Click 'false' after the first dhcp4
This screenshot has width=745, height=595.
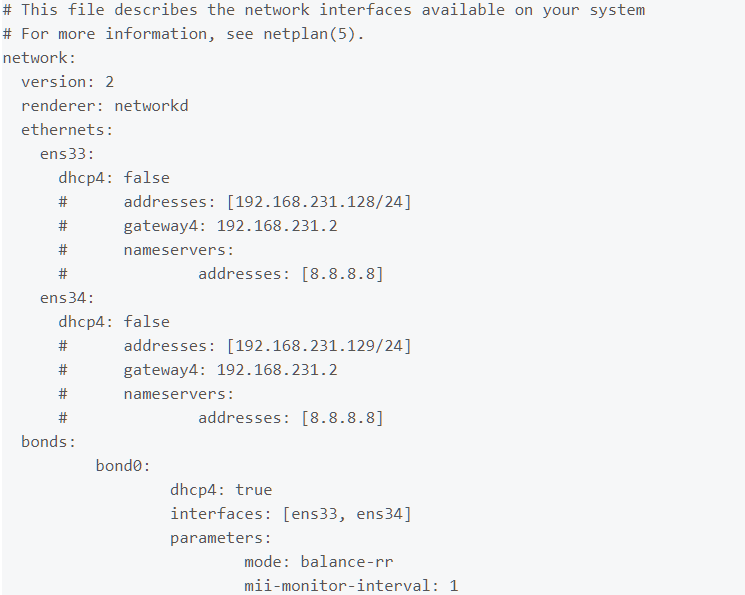[146, 178]
